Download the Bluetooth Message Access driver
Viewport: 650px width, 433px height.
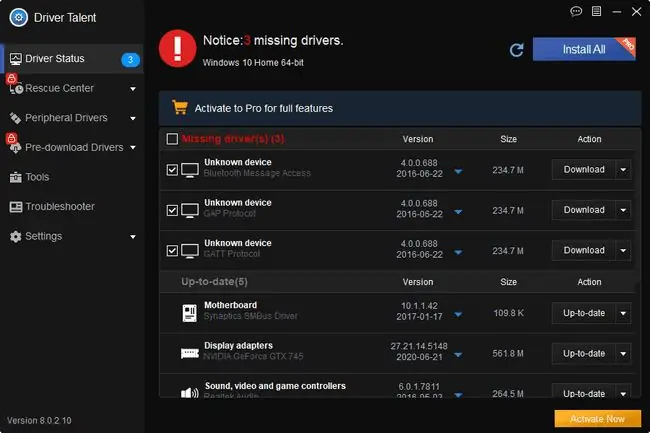coord(584,170)
